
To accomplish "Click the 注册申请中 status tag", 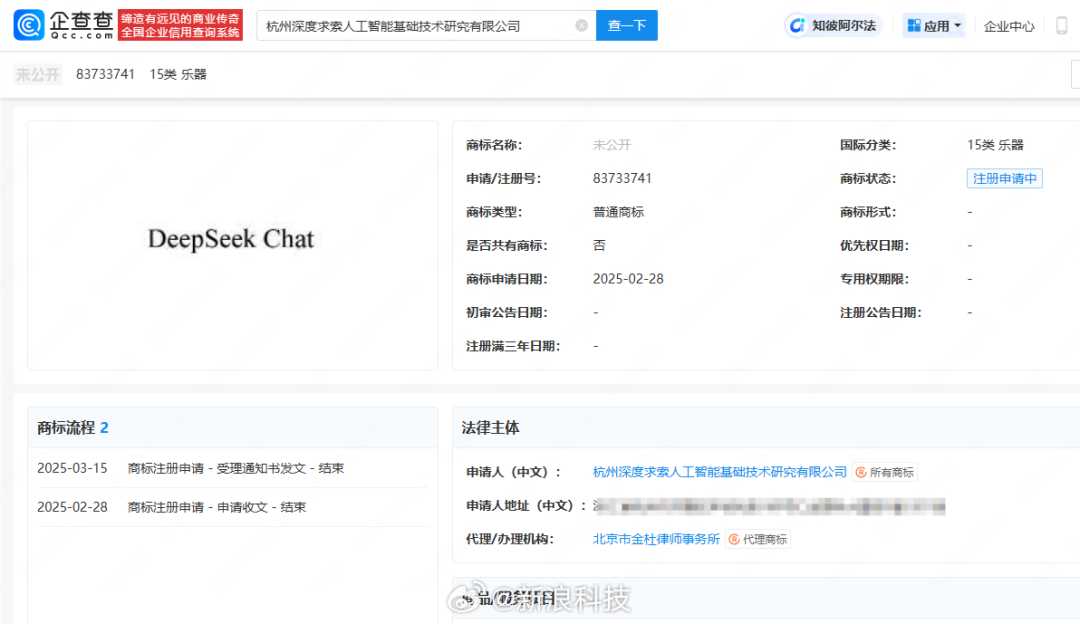I will coord(1004,178).
